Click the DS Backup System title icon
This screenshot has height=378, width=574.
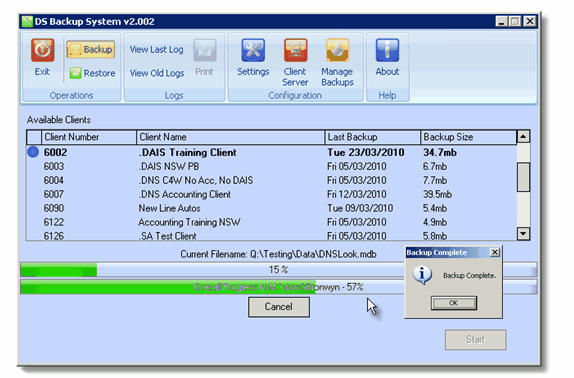click(x=27, y=22)
